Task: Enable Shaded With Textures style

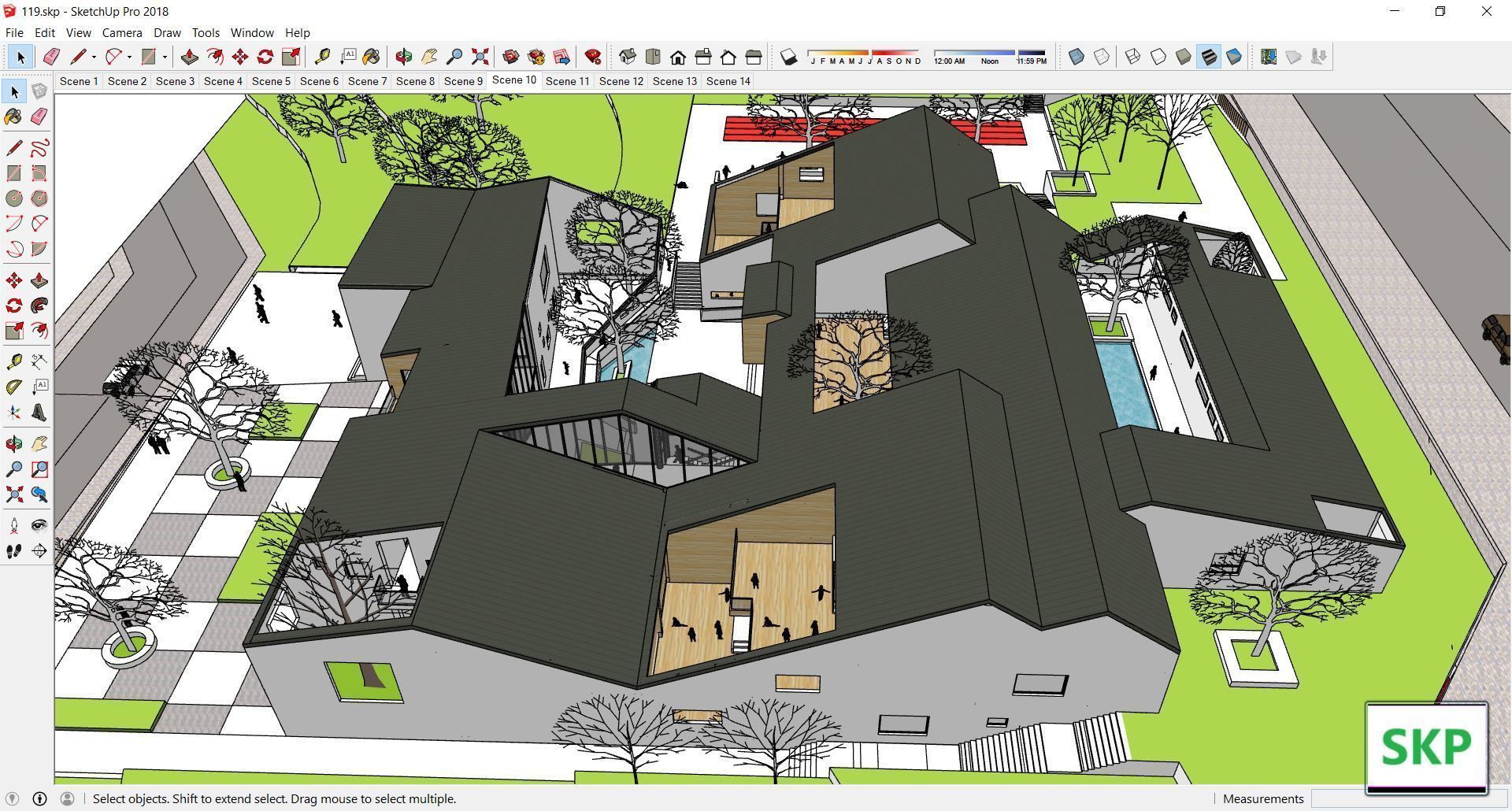Action: click(x=1209, y=57)
